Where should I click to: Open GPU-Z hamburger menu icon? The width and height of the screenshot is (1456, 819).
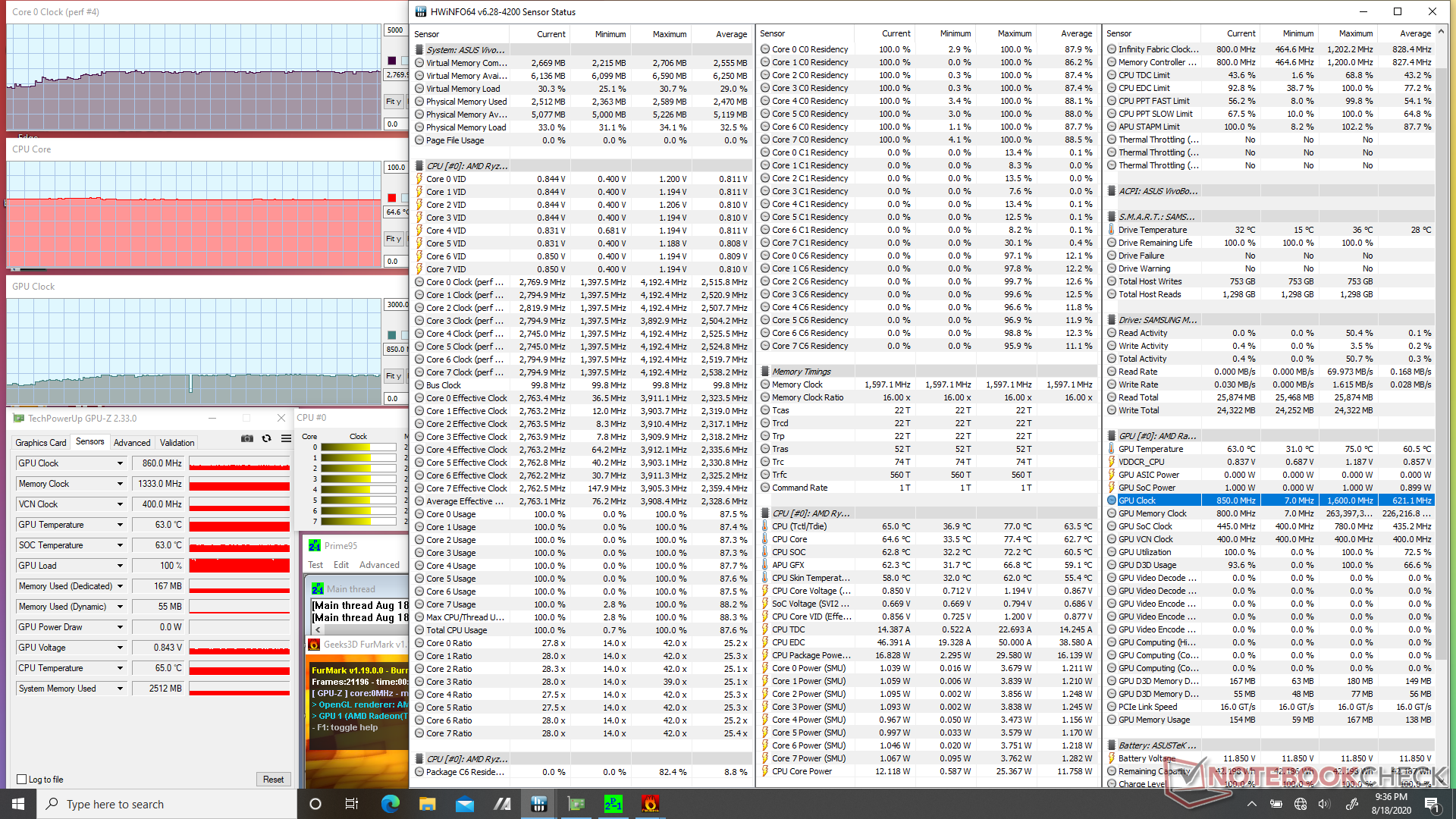point(286,438)
